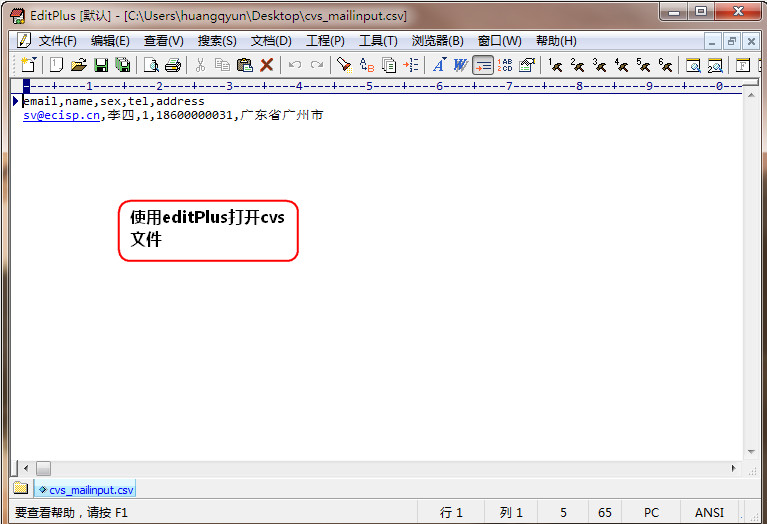
Task: Select the cvs_mailinput.csv document tab
Action: [x=86, y=490]
